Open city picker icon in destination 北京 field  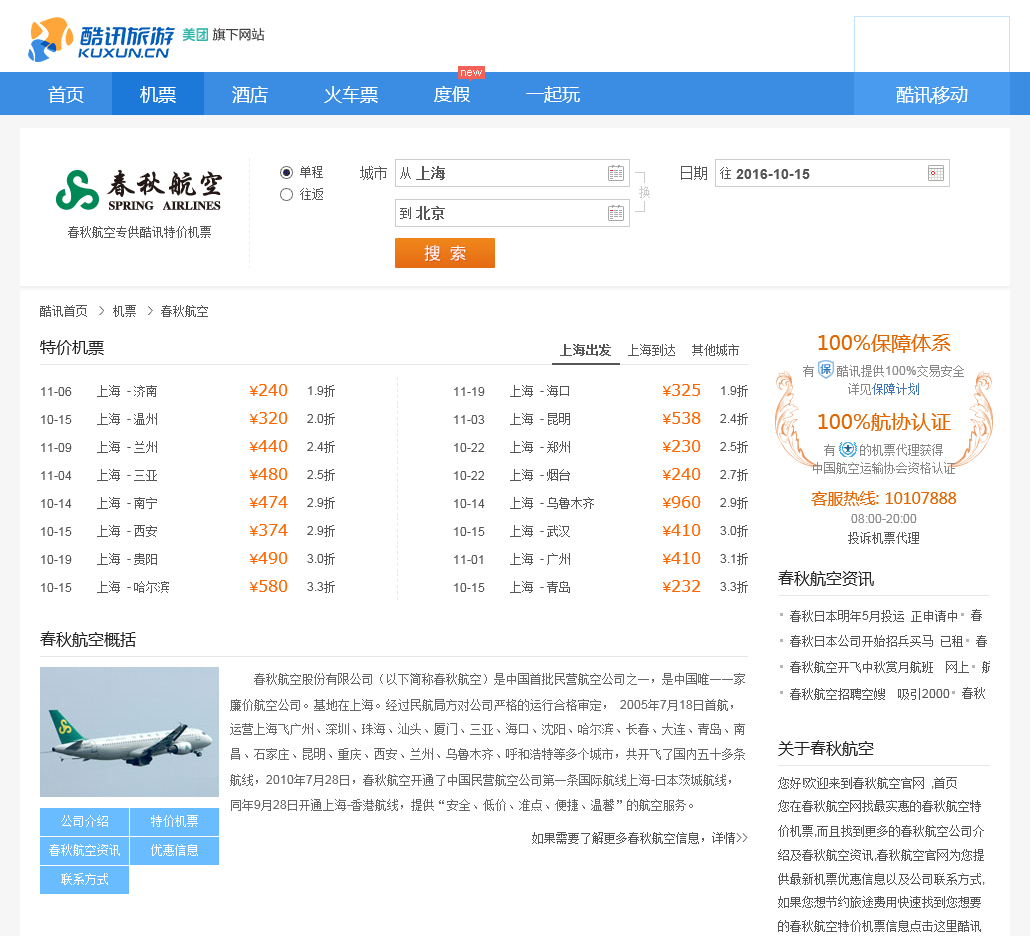click(x=616, y=213)
